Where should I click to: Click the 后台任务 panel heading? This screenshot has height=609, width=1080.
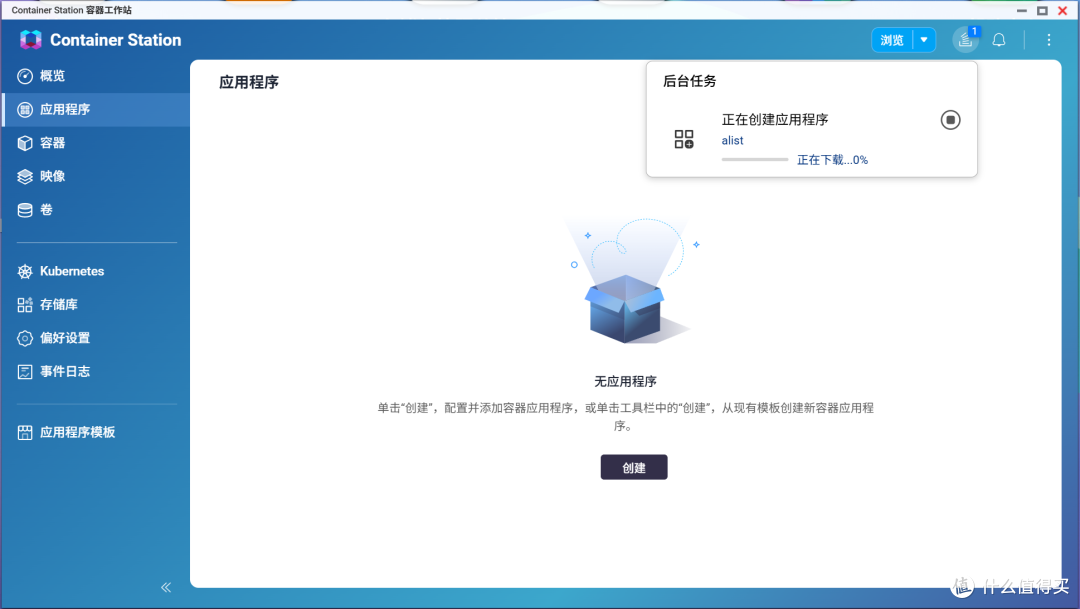point(689,81)
